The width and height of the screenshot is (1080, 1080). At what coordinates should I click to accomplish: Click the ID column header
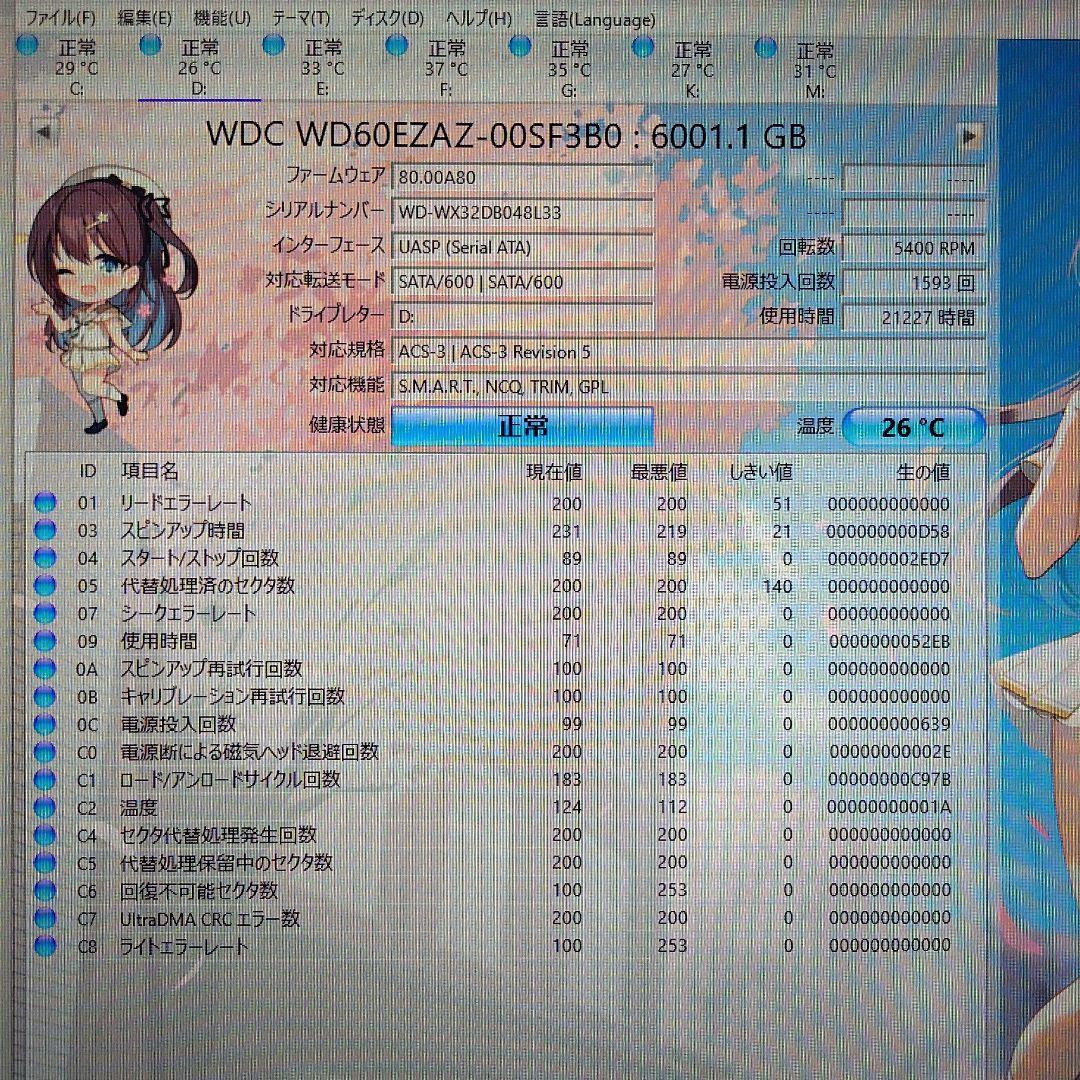pos(87,471)
